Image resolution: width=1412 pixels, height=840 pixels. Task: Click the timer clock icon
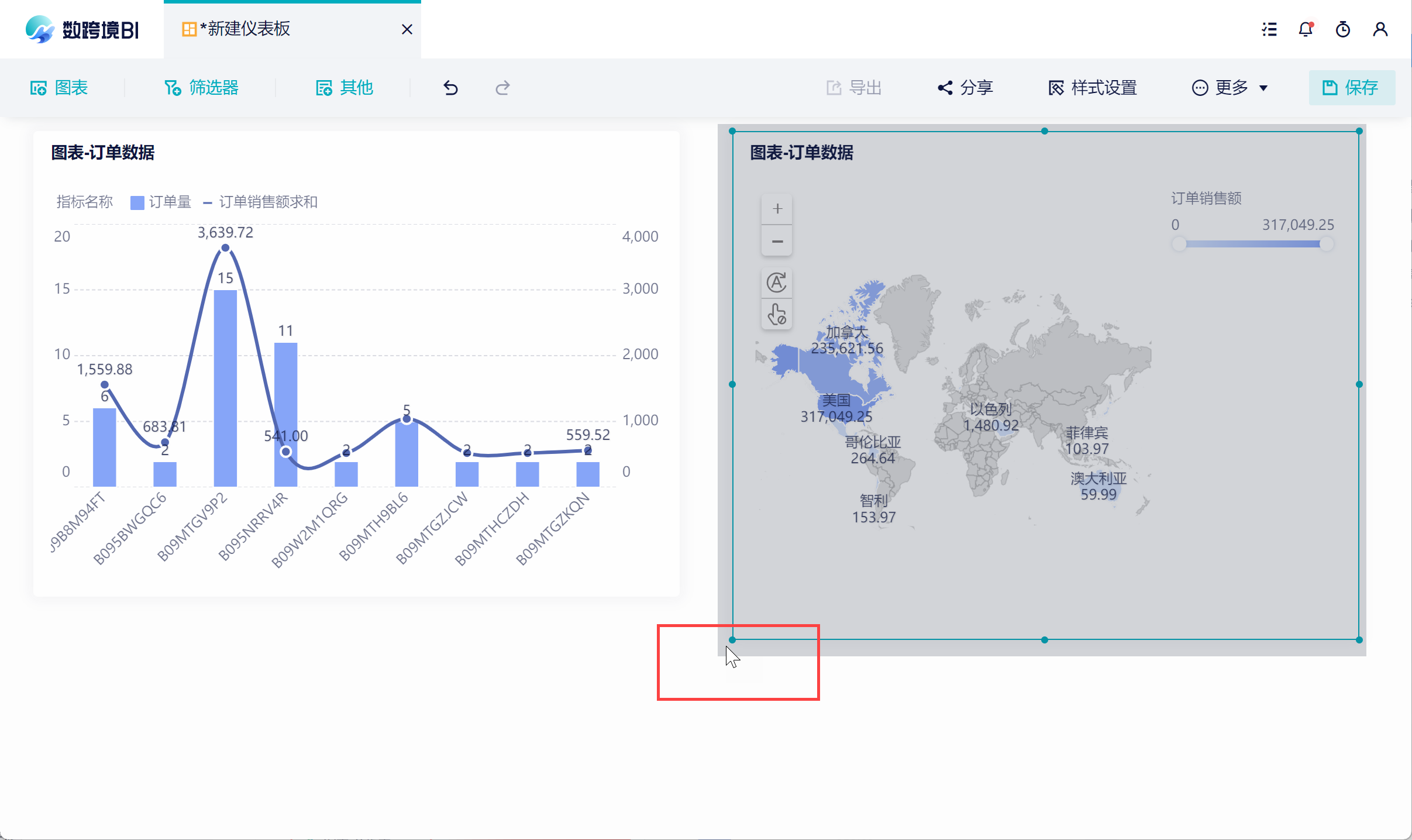1343,29
